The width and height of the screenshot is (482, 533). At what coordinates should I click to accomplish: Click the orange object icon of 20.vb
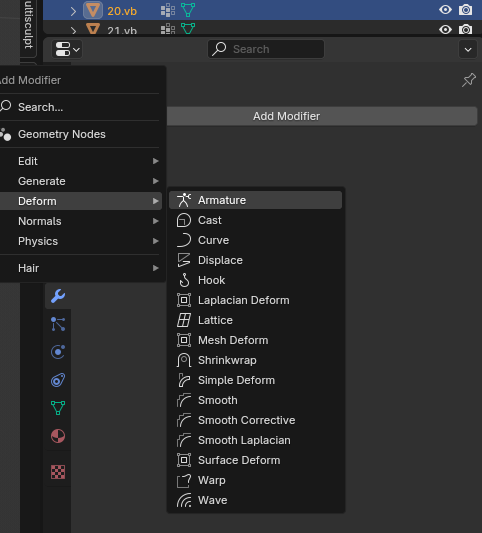pos(93,10)
